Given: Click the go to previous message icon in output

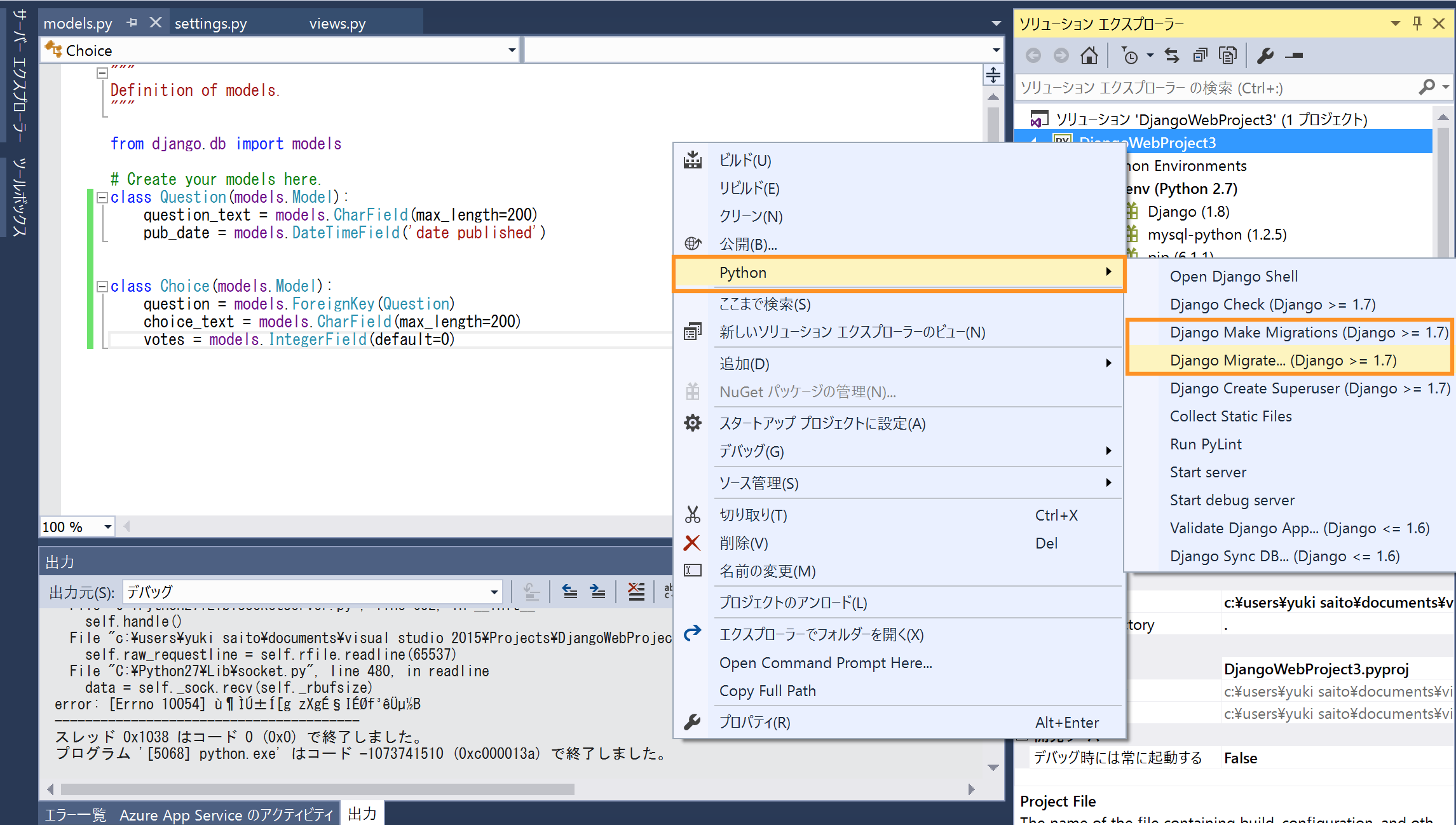Looking at the screenshot, I should pos(569,592).
